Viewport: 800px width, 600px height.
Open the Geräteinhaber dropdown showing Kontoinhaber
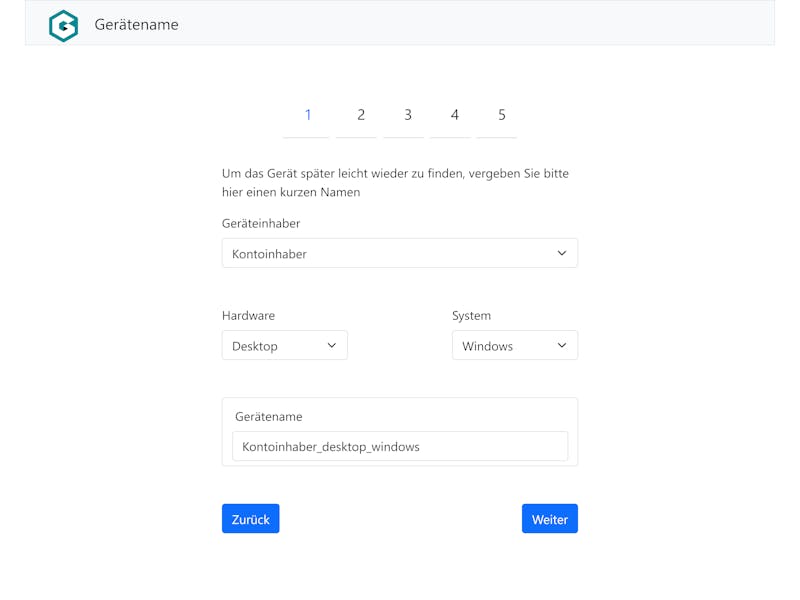pyautogui.click(x=399, y=253)
